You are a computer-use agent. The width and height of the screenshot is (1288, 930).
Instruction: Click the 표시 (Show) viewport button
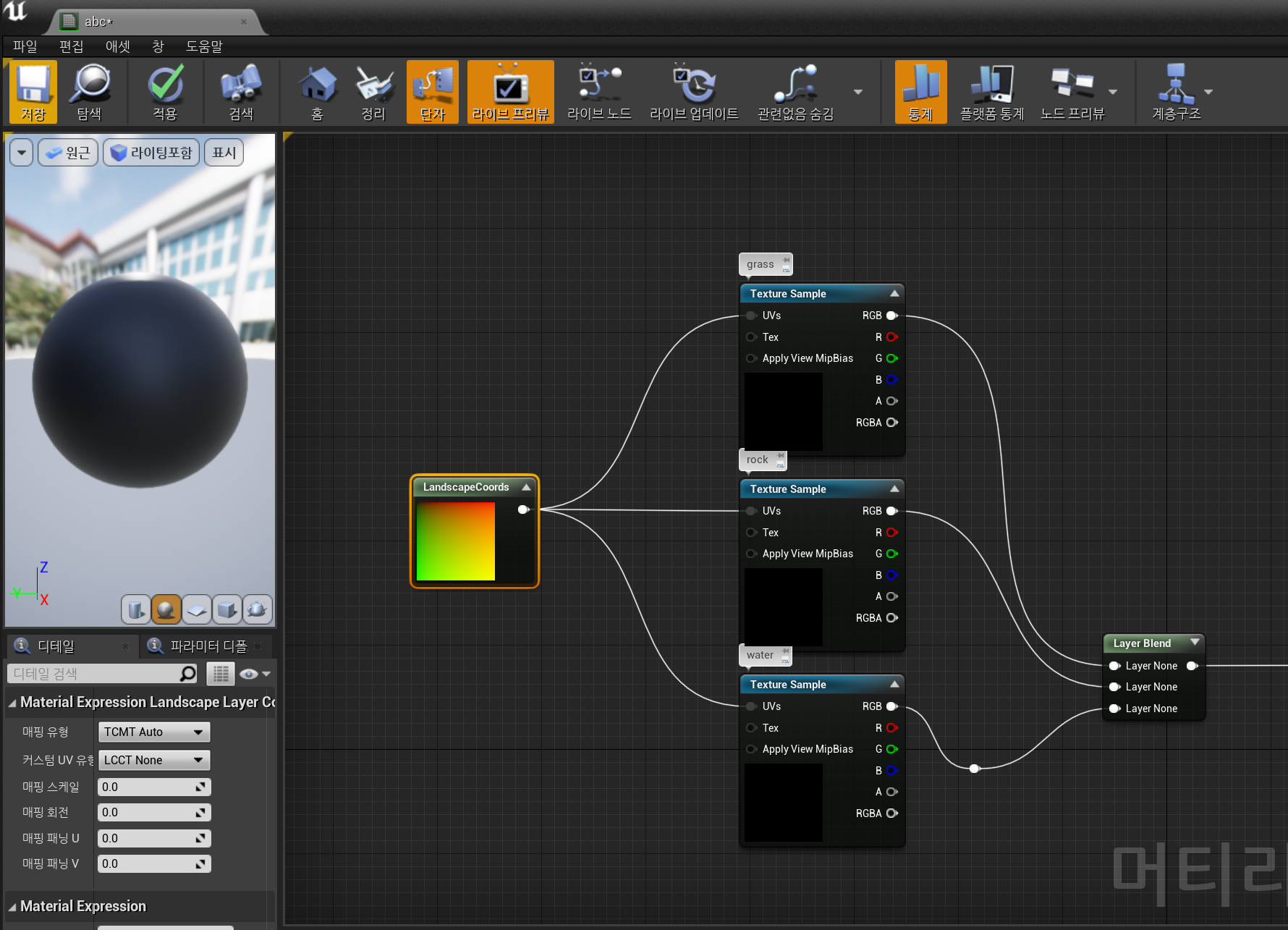[224, 153]
